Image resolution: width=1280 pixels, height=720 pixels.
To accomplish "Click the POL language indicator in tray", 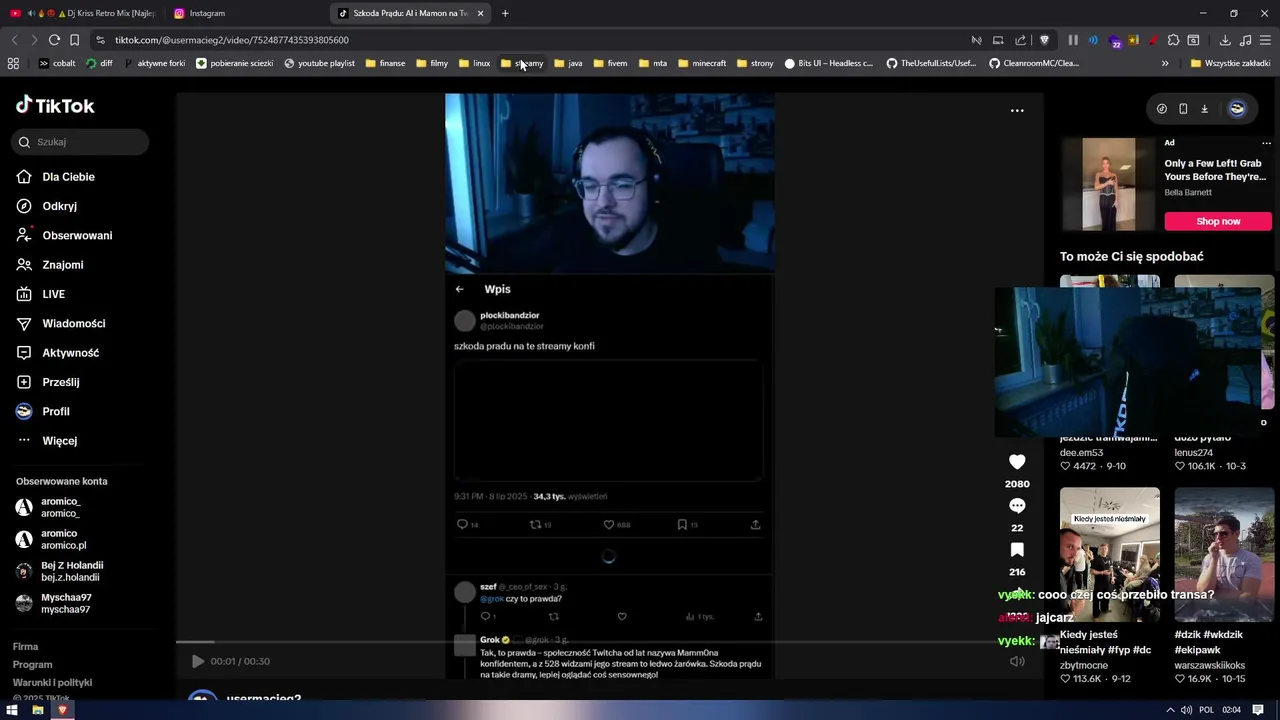I will tap(1206, 710).
